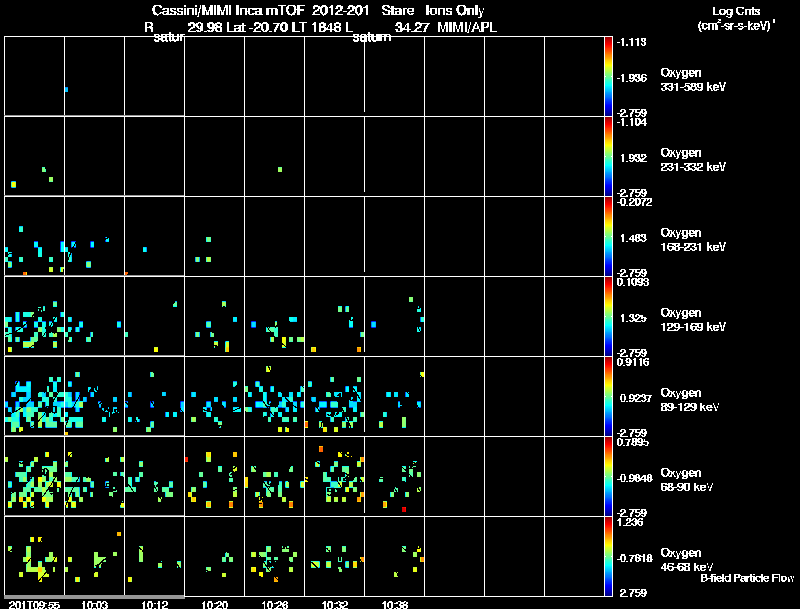
Task: Click the "10:03" time axis label
Action: [94, 604]
